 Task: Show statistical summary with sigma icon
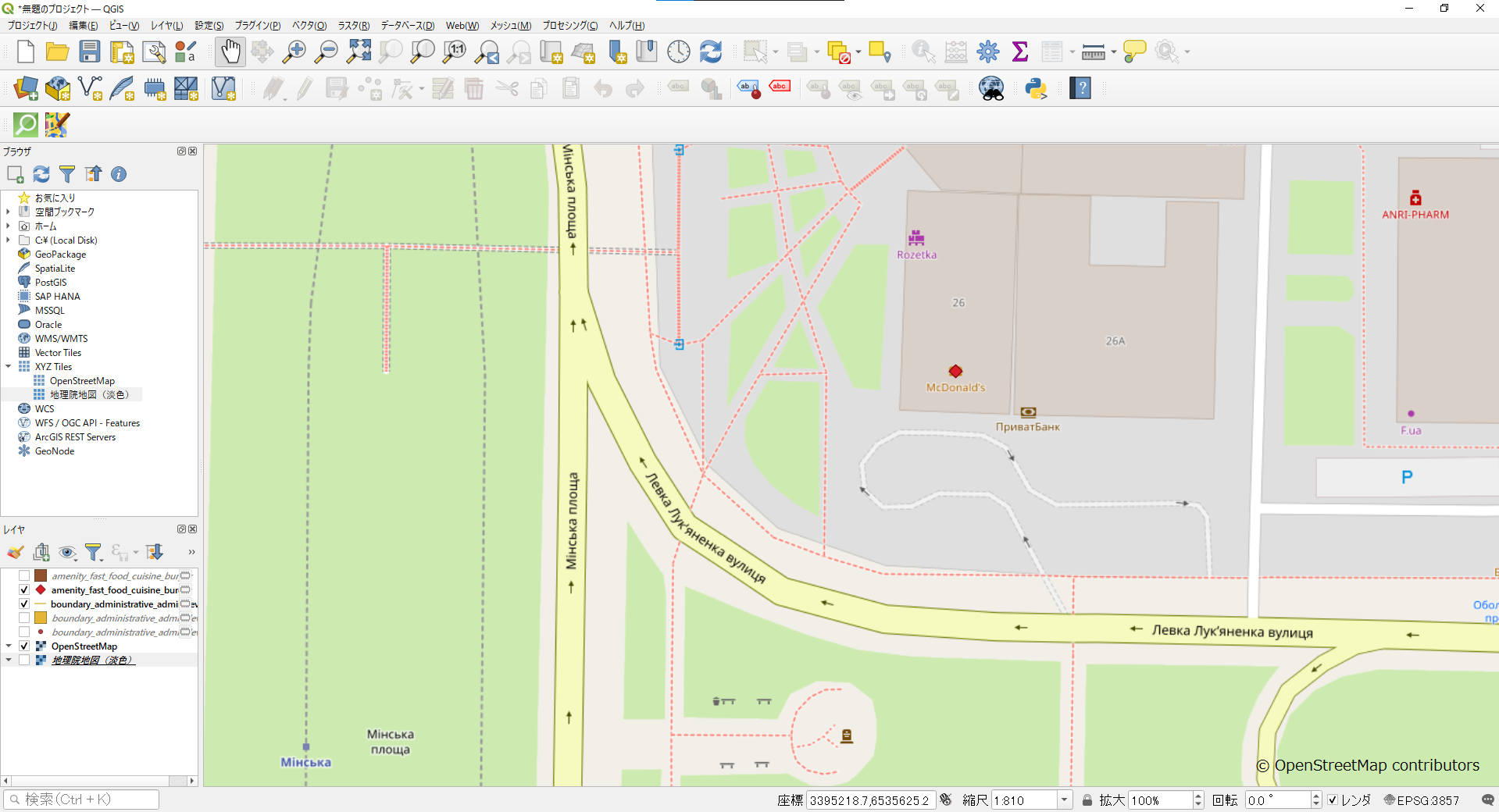point(1019,51)
